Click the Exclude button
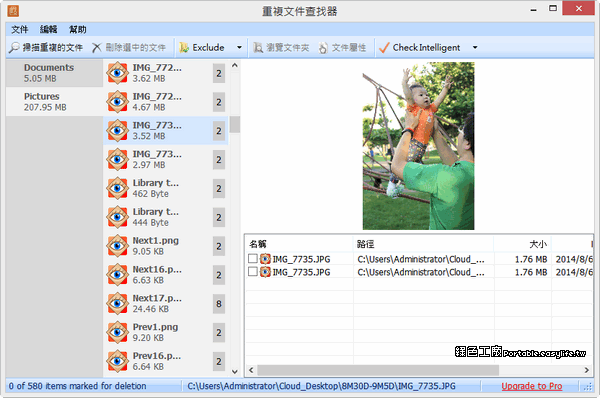Screen dimensions: 600x398 click(202, 47)
